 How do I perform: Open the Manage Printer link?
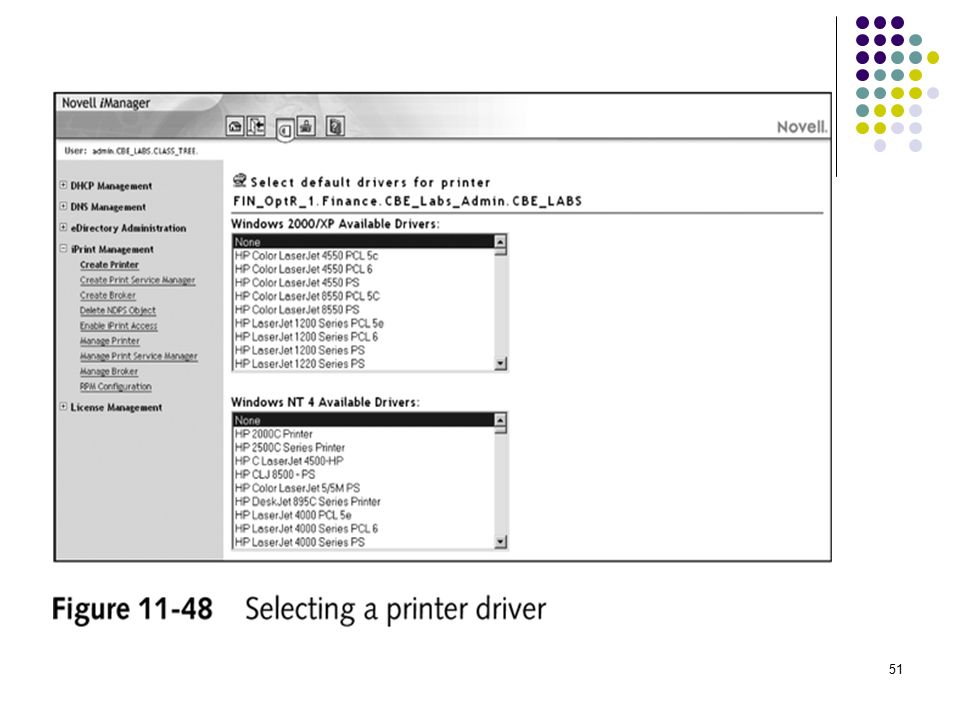click(x=110, y=340)
